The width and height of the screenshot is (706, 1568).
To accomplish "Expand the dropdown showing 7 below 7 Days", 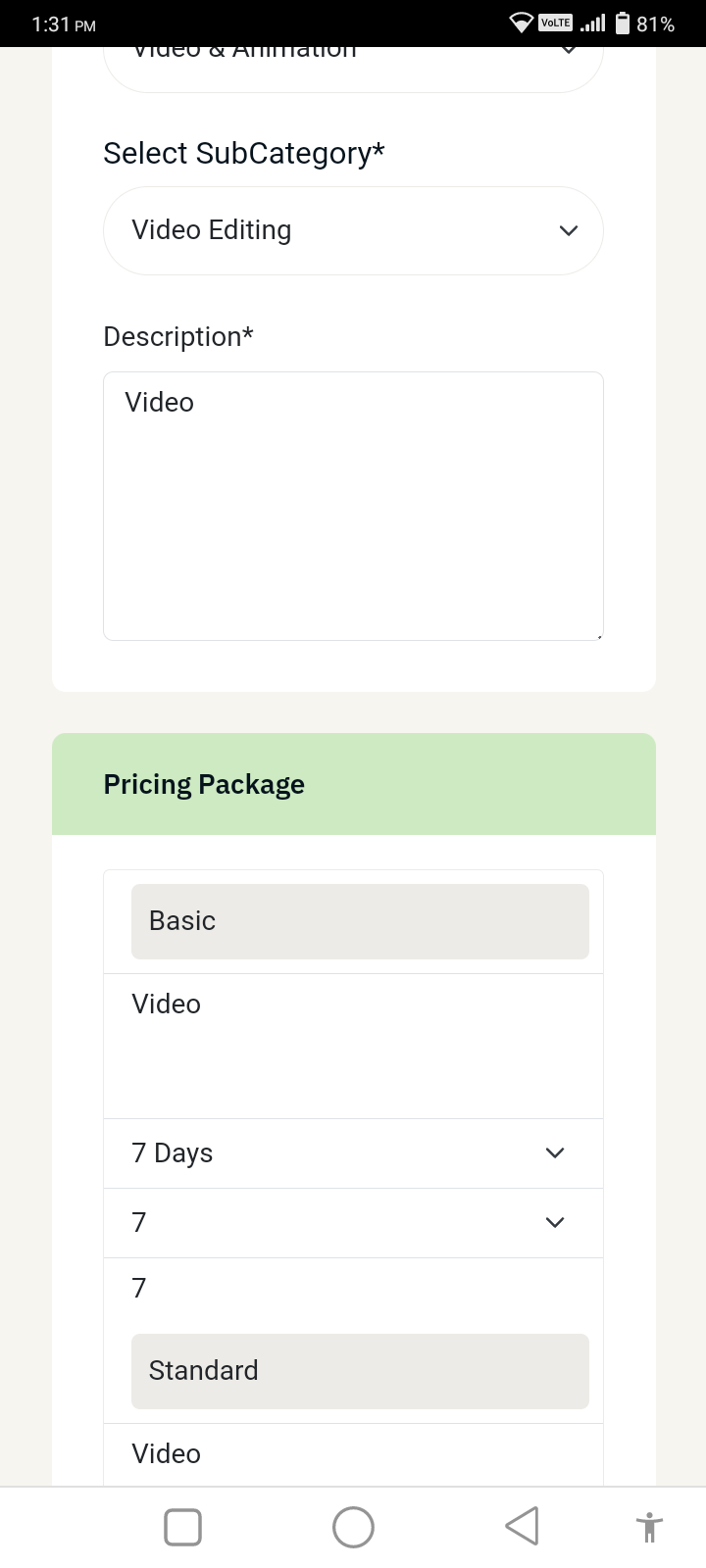I will 353,1223.
